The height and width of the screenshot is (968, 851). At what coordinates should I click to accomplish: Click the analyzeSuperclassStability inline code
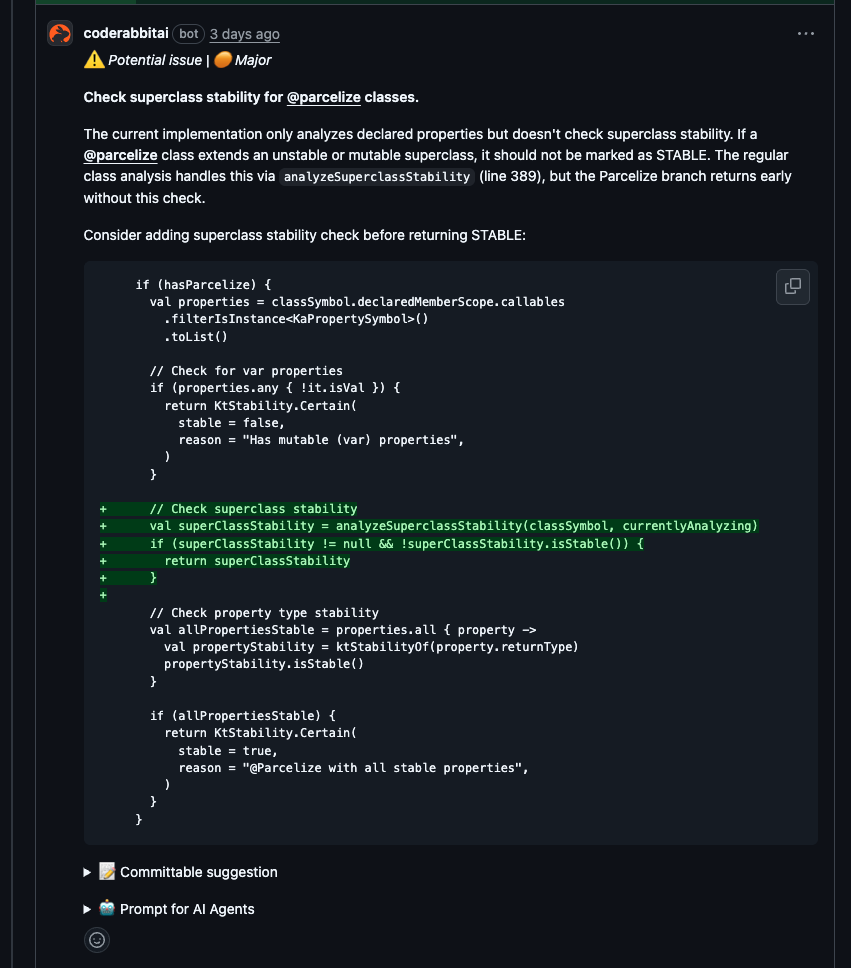point(376,177)
